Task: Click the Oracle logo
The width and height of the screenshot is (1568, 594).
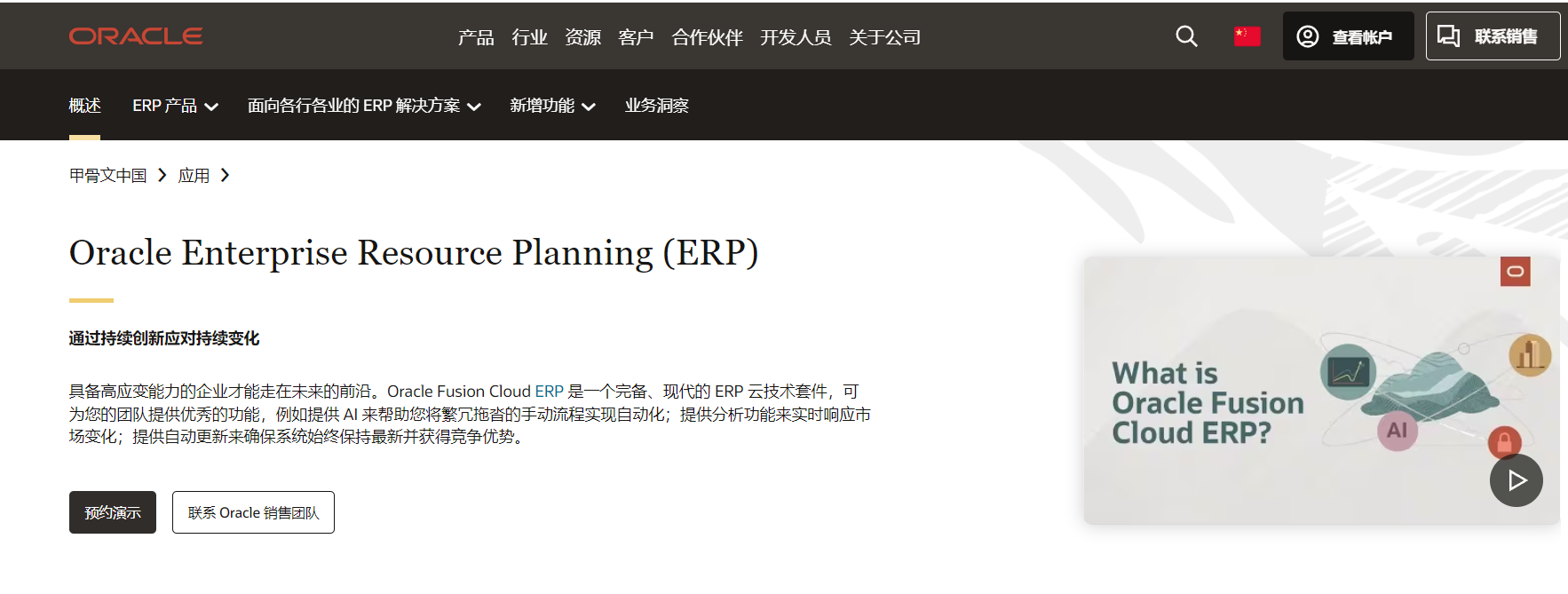Action: pos(136,36)
